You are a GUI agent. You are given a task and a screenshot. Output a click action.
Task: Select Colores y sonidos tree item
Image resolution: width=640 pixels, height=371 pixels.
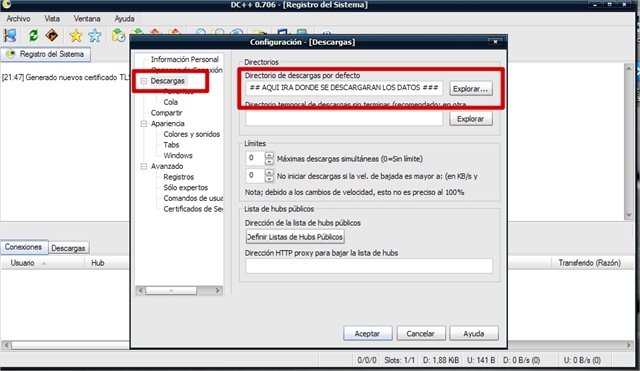[191, 134]
